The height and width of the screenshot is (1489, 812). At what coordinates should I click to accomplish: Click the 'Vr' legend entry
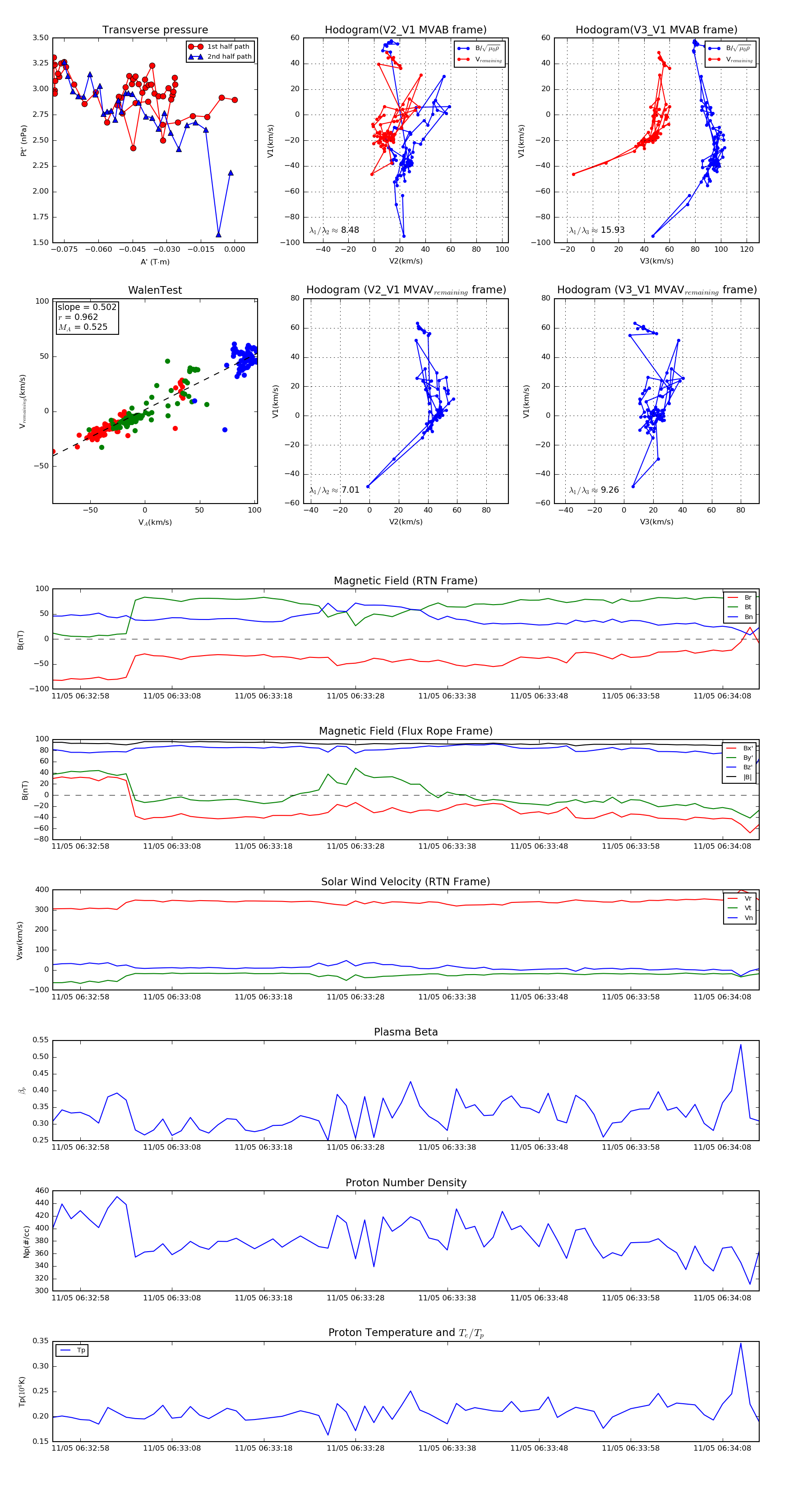(x=740, y=899)
